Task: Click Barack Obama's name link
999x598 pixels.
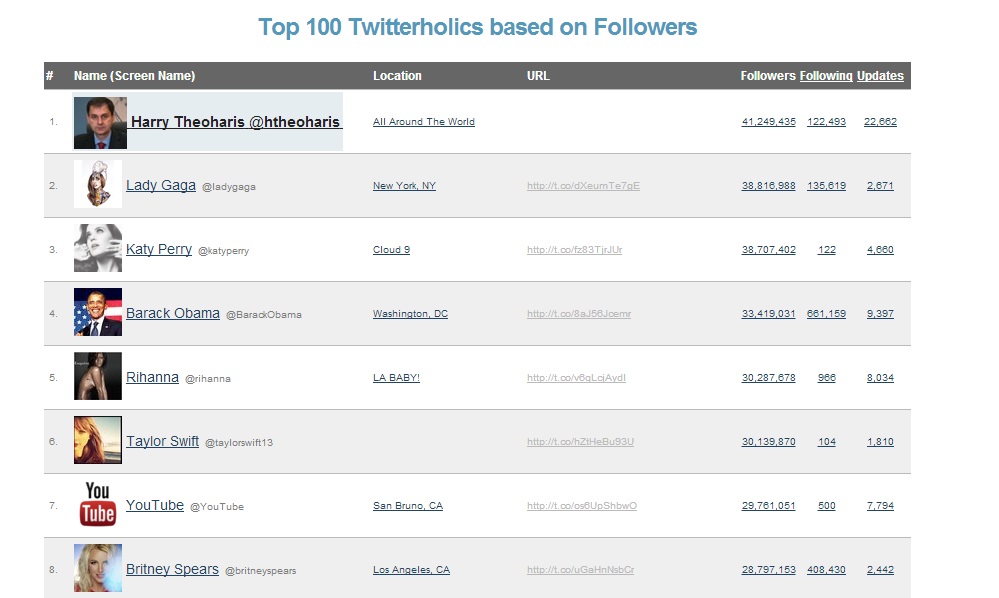Action: tap(173, 313)
